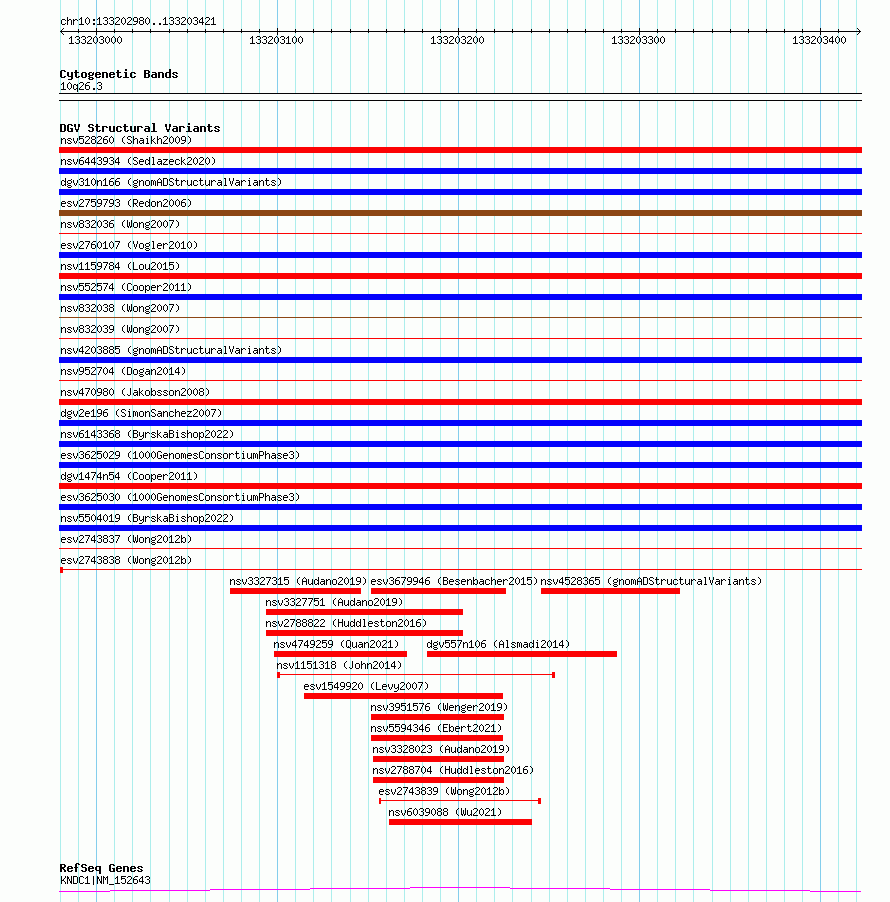The image size is (890, 902).
Task: Select the blue bar under nsv6443934
Action: [x=460, y=171]
